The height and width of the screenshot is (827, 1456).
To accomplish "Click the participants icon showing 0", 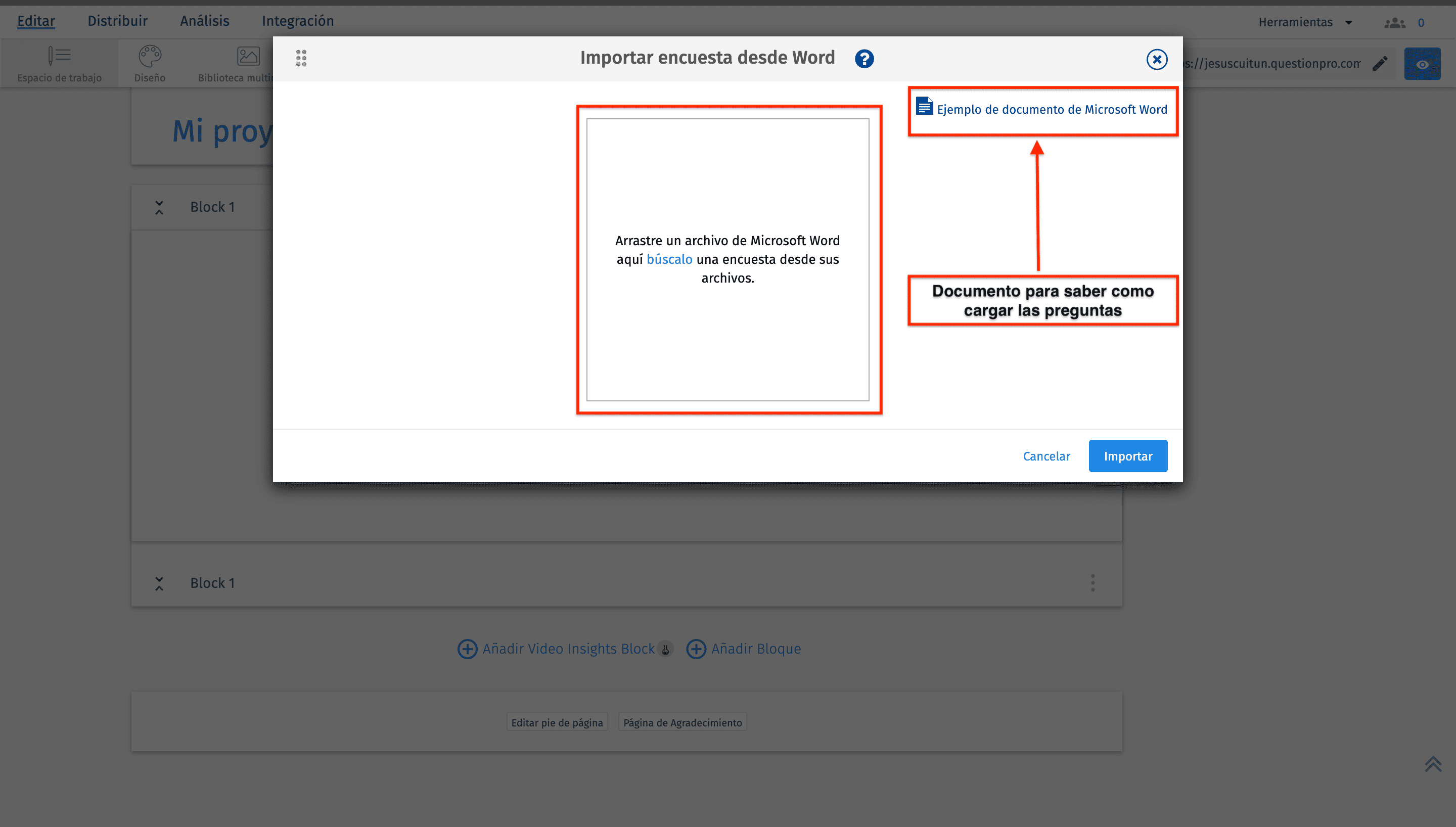I will click(1394, 23).
